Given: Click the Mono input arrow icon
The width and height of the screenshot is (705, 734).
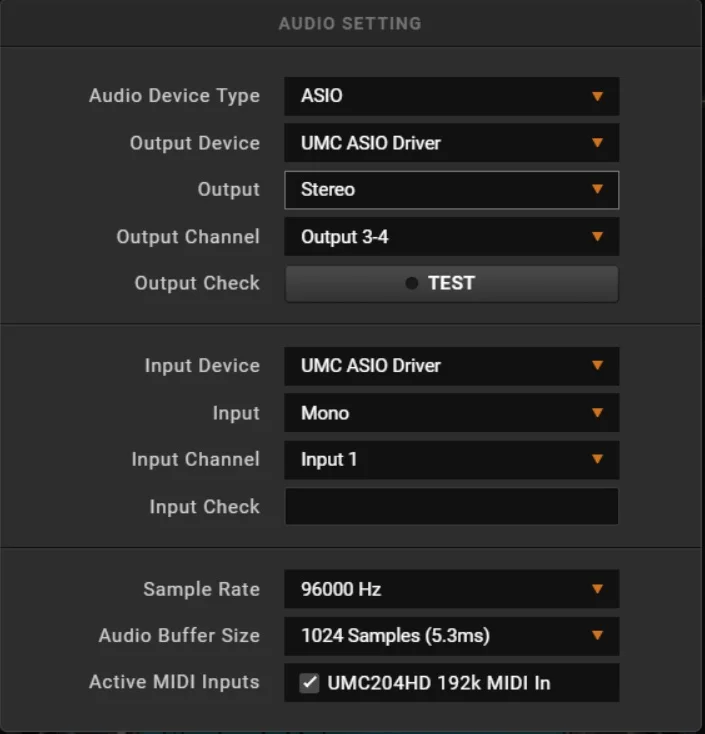Looking at the screenshot, I should point(597,413).
